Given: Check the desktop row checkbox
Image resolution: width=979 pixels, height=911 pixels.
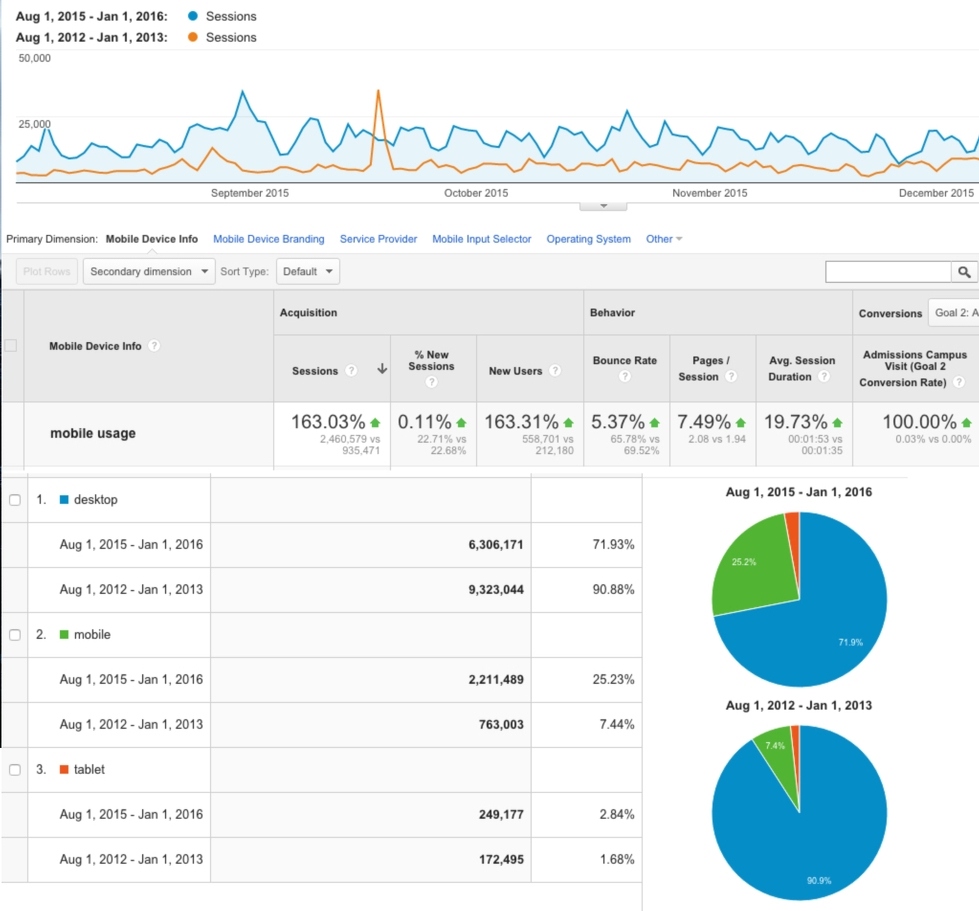Looking at the screenshot, I should click(x=14, y=500).
